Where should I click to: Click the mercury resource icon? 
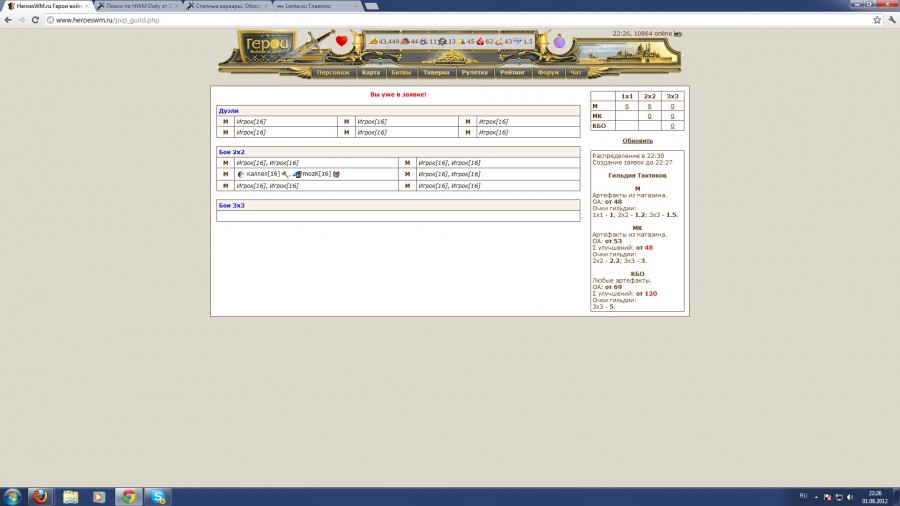pyautogui.click(x=442, y=42)
